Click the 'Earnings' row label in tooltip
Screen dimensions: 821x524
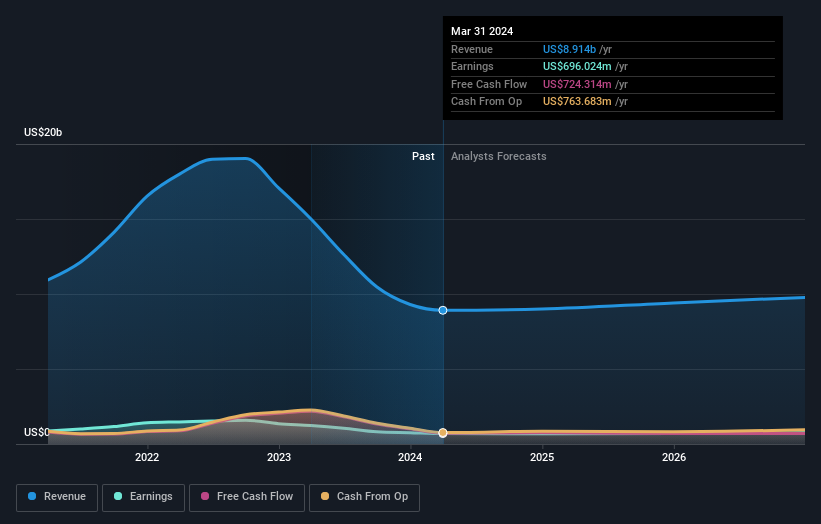coord(472,66)
